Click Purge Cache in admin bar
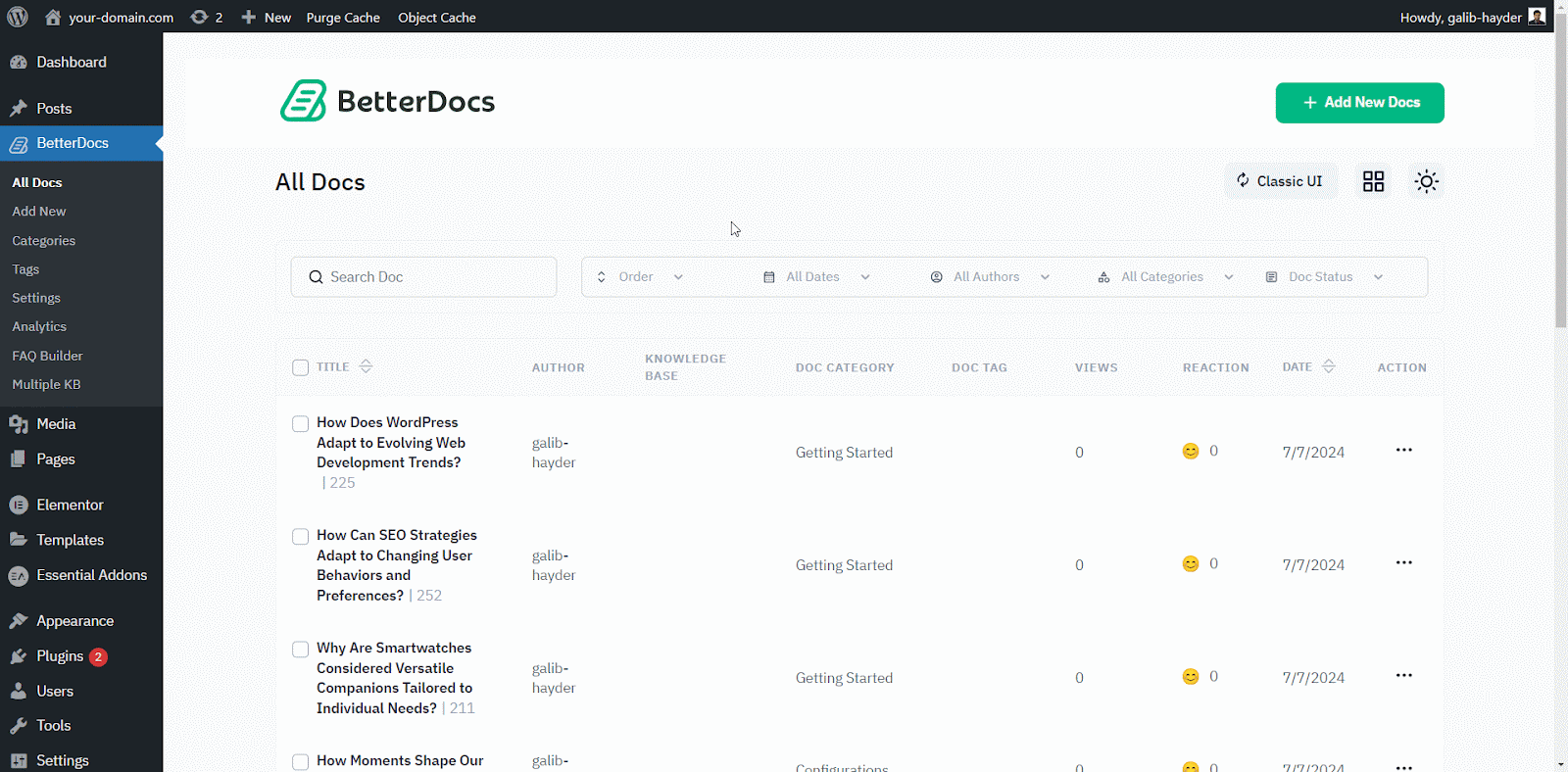1568x772 pixels. click(x=343, y=18)
